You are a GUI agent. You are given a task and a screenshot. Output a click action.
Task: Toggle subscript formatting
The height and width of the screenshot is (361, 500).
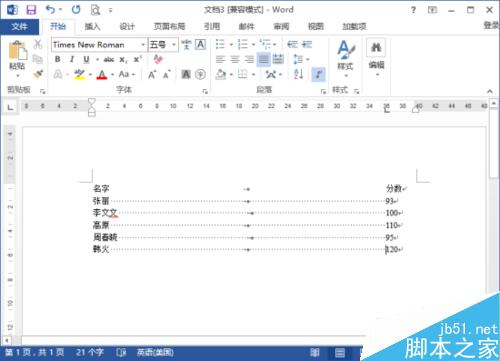point(123,60)
